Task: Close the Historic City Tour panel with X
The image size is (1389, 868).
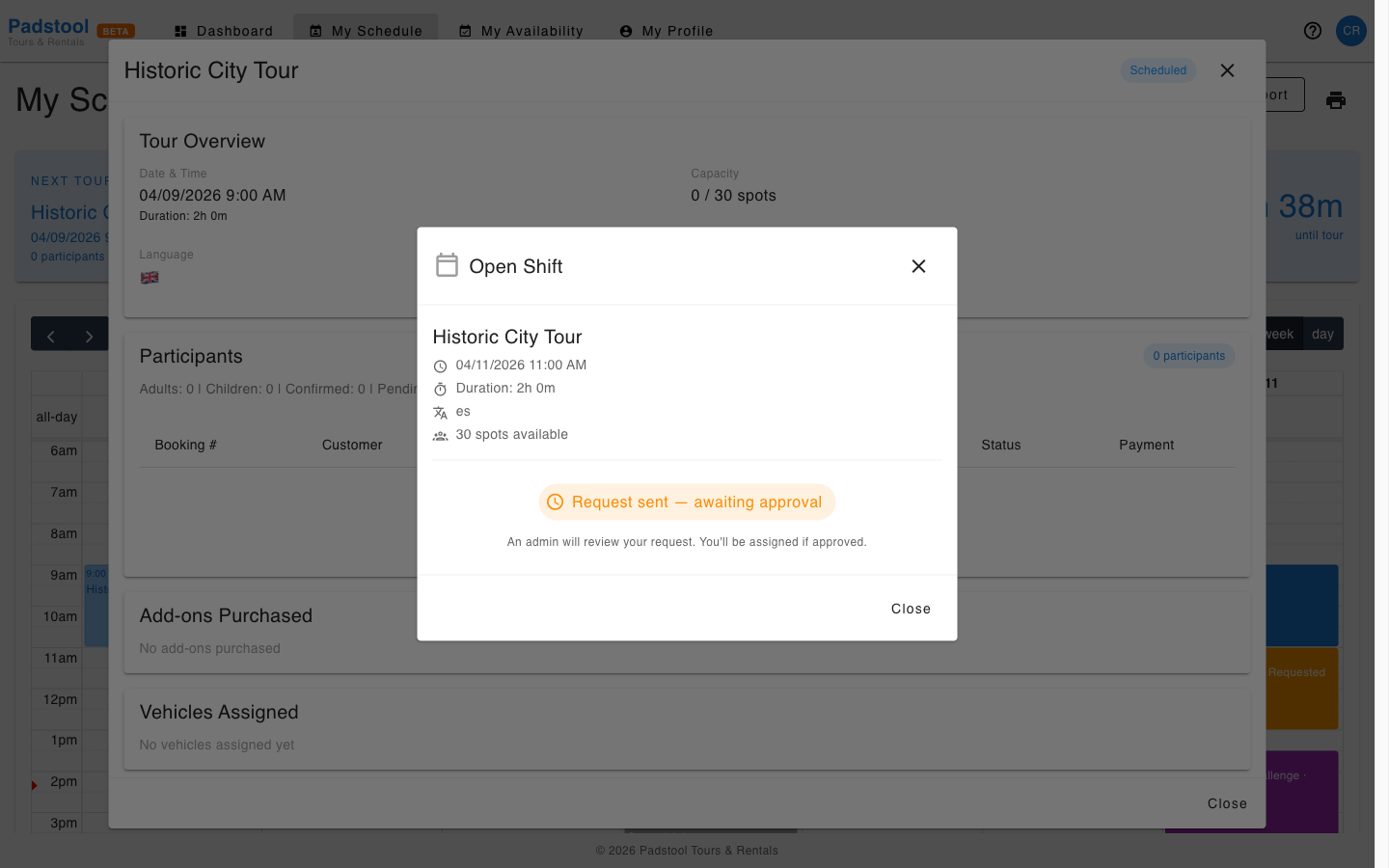Action: pyautogui.click(x=1227, y=70)
